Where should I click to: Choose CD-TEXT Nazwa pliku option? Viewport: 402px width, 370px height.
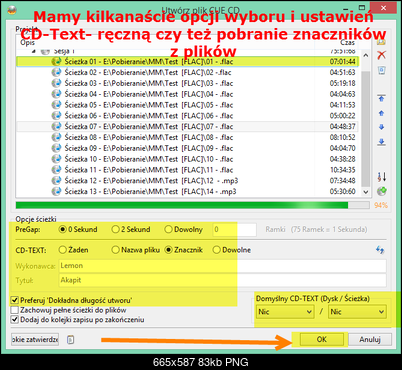pos(115,250)
